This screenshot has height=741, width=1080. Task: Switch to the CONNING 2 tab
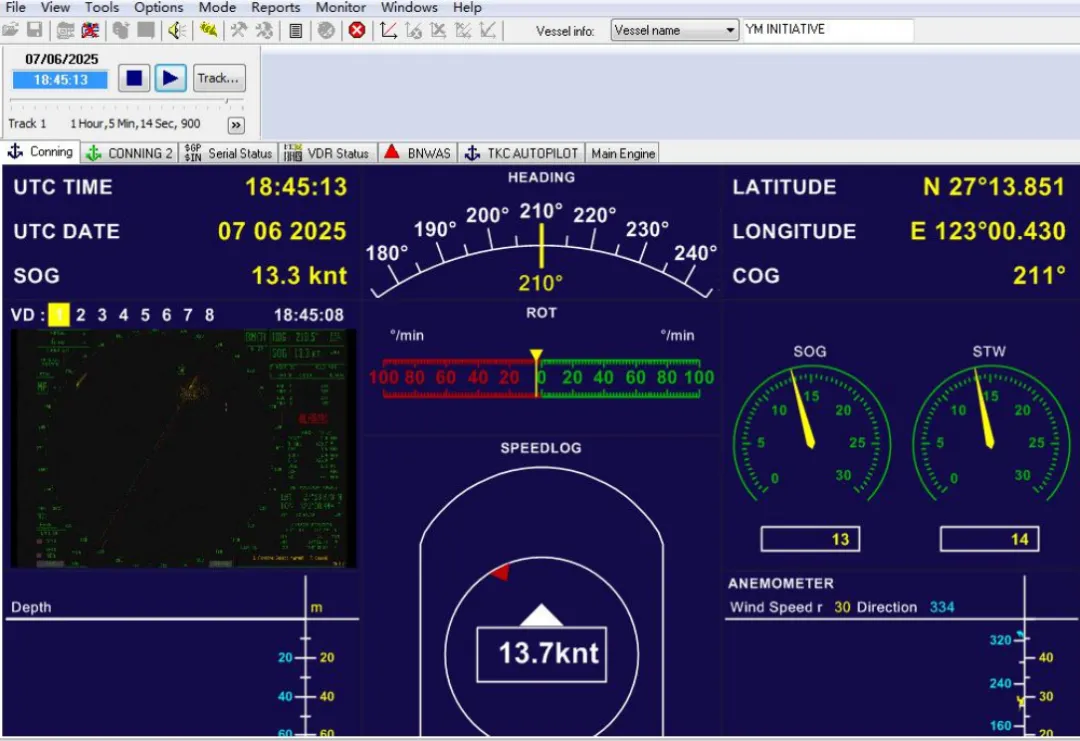(x=129, y=153)
